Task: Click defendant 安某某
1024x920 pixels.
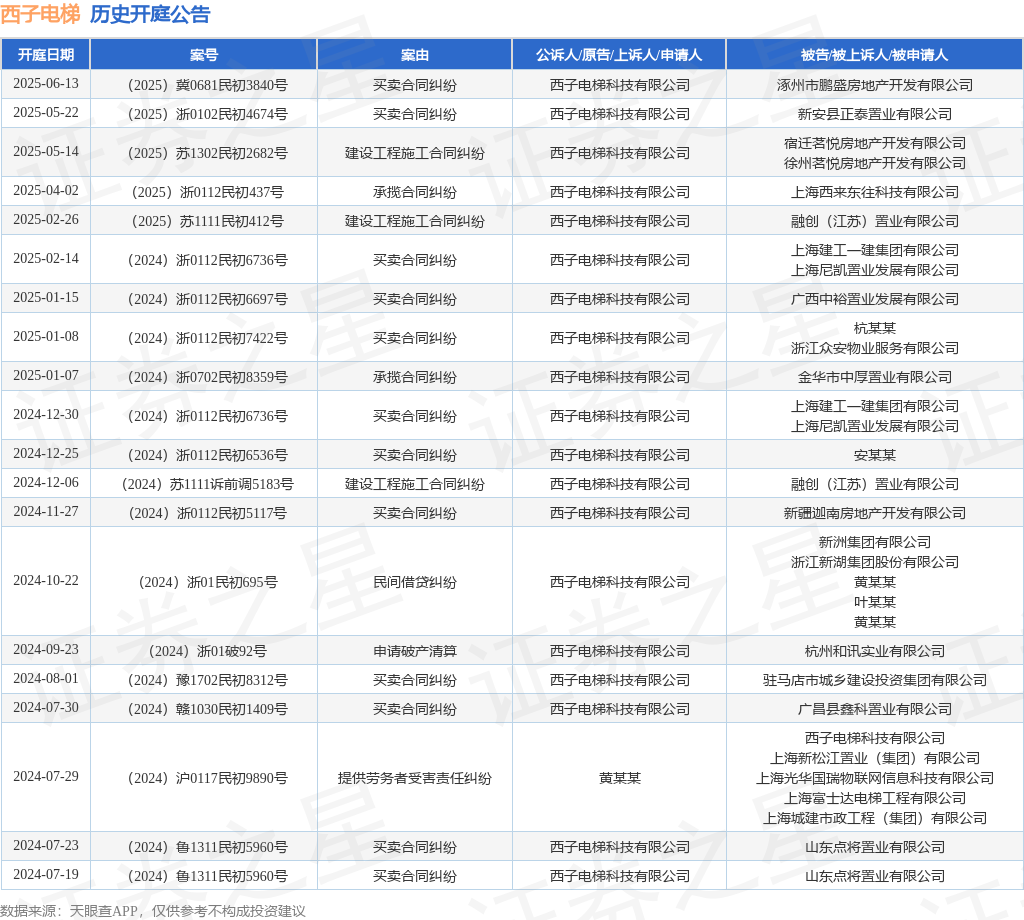Action: (874, 455)
